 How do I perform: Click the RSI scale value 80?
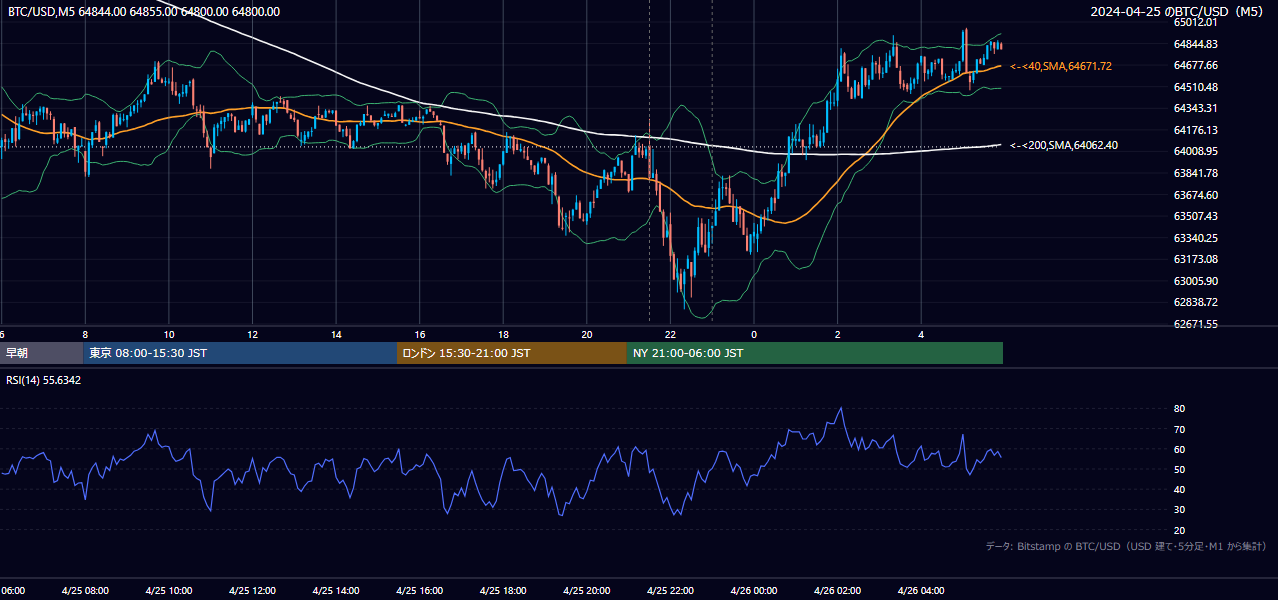coord(1179,409)
